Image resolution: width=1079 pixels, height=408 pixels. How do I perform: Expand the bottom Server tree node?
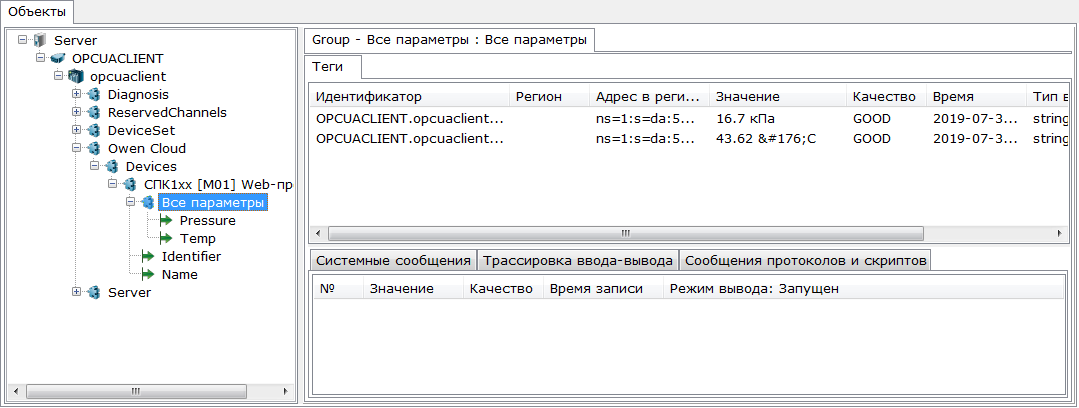[x=76, y=292]
